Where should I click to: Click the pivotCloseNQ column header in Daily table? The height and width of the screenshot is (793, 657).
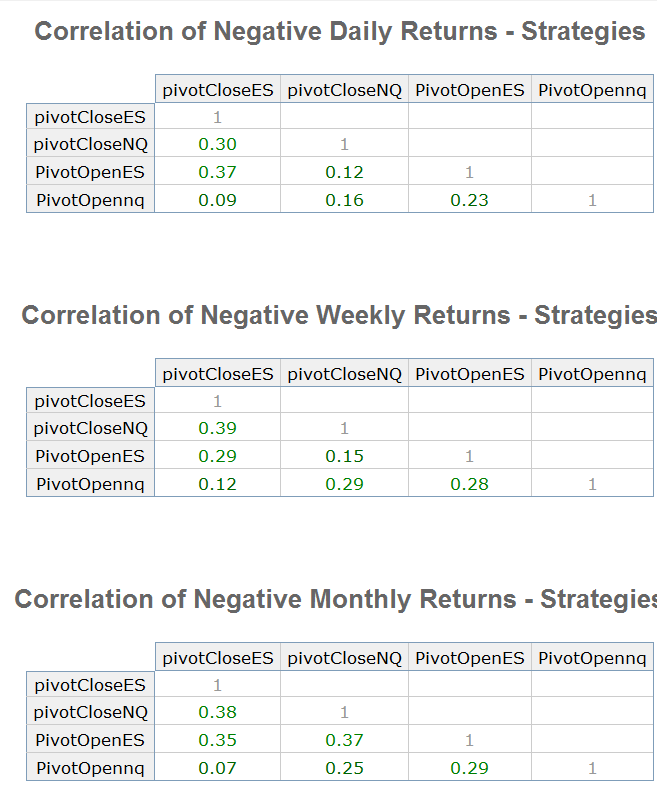pos(344,91)
